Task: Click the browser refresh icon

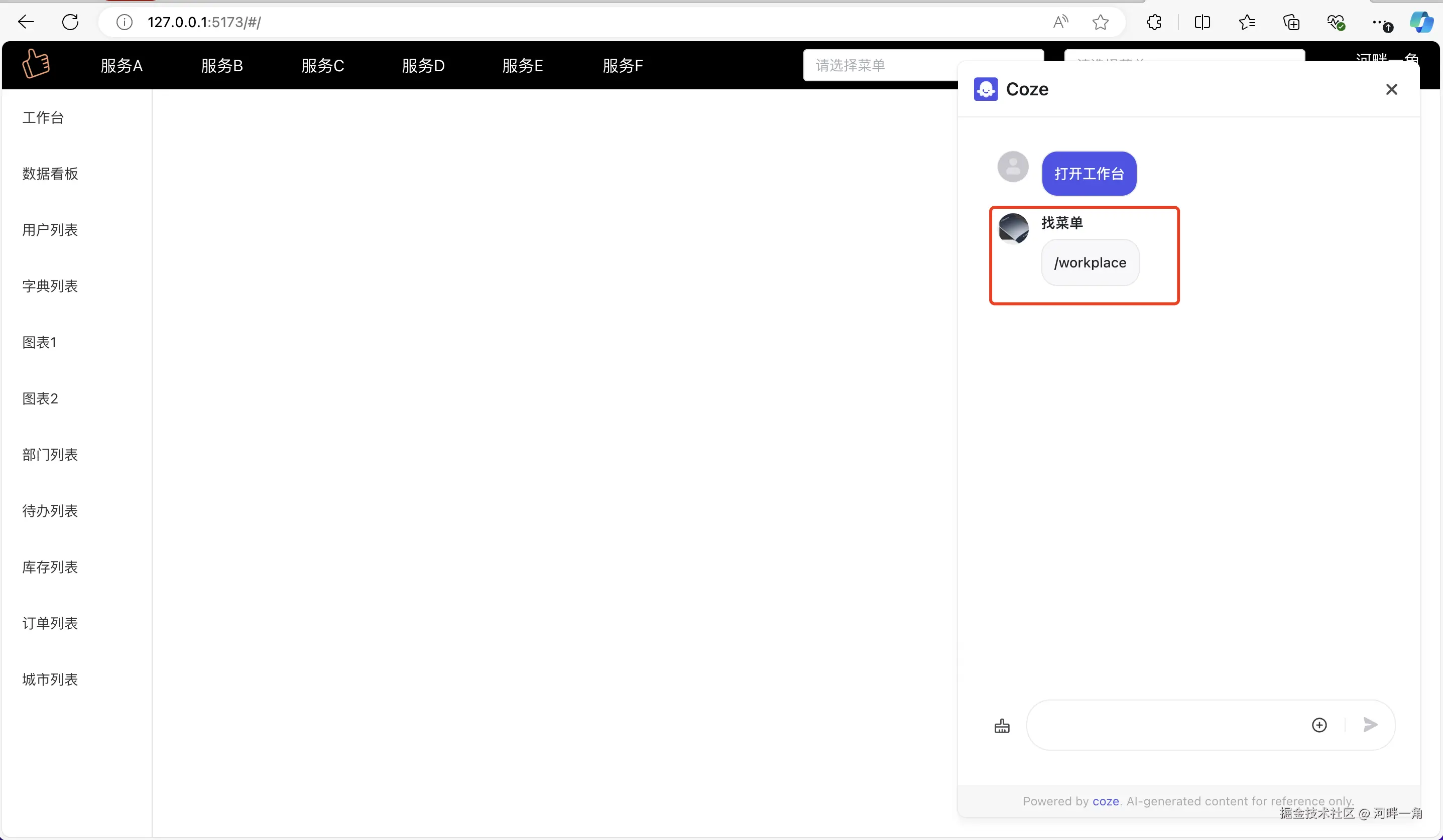Action: [70, 22]
